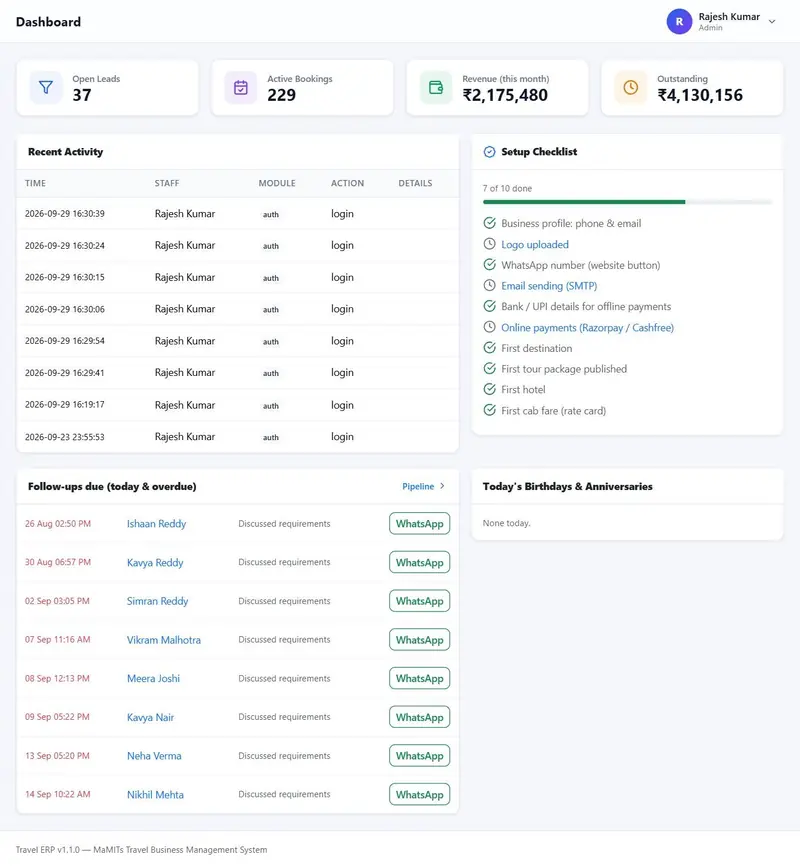The height and width of the screenshot is (866, 800).
Task: Click the 7 of 10 done label
Action: (507, 188)
